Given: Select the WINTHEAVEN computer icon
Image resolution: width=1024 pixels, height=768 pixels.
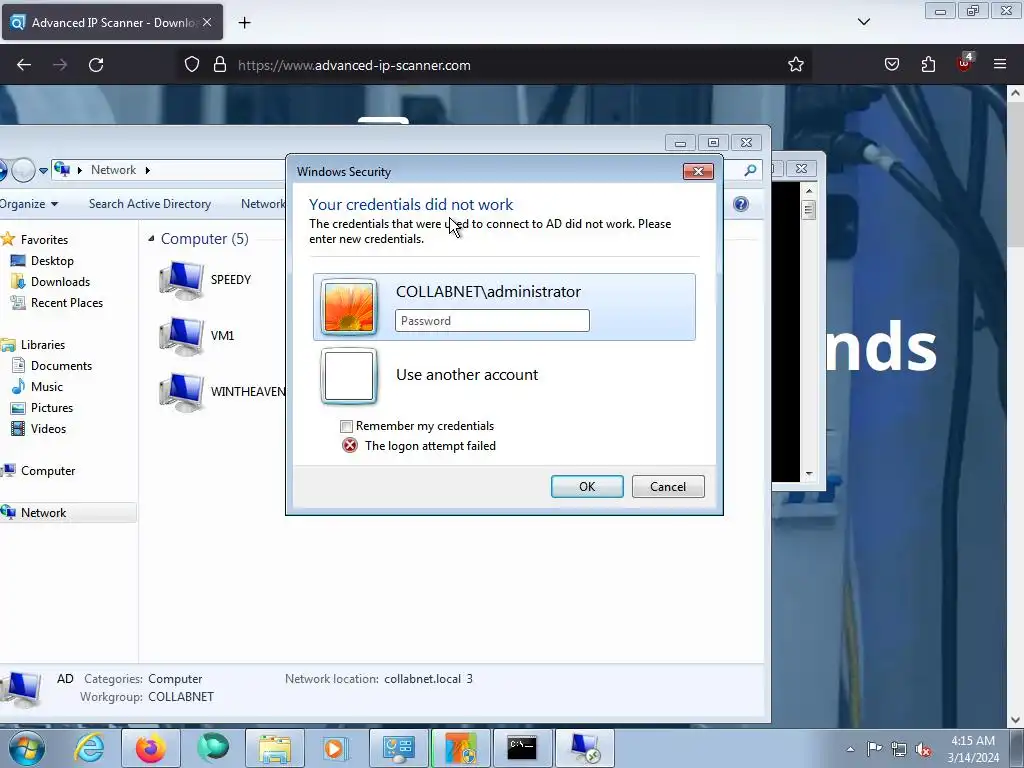Looking at the screenshot, I should (182, 392).
